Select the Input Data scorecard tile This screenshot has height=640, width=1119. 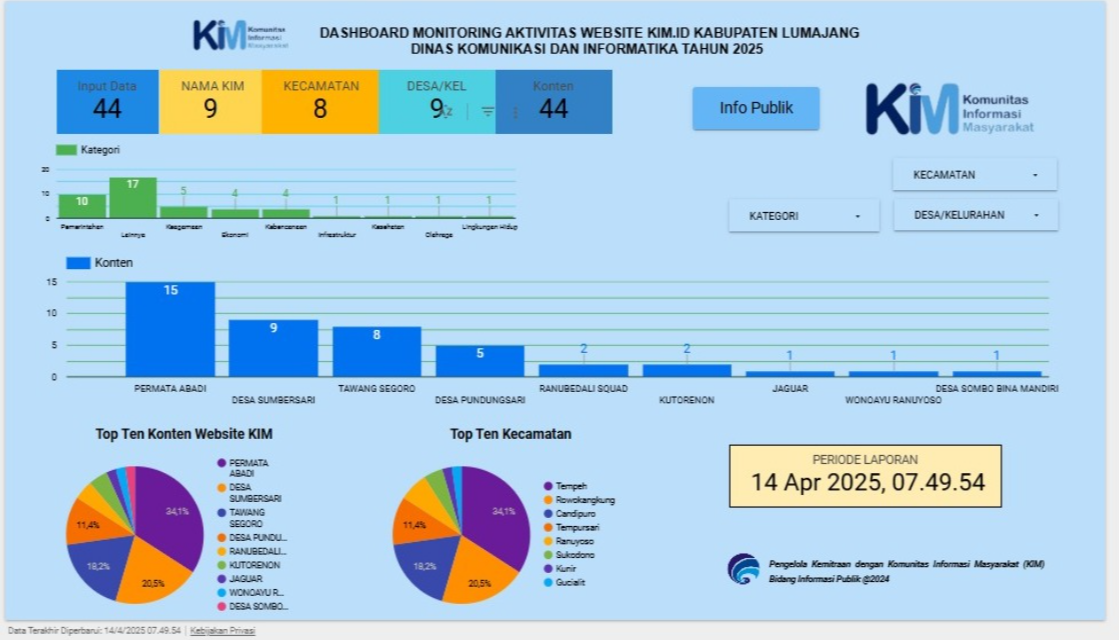107,102
